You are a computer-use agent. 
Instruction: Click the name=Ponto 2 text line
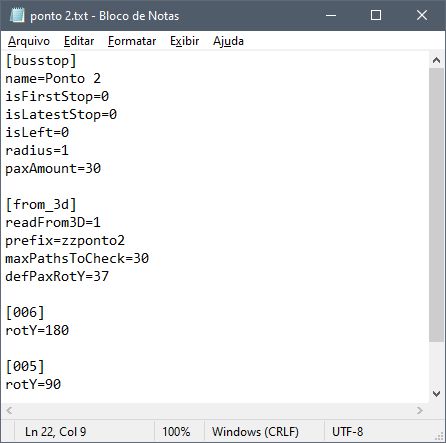(53, 79)
